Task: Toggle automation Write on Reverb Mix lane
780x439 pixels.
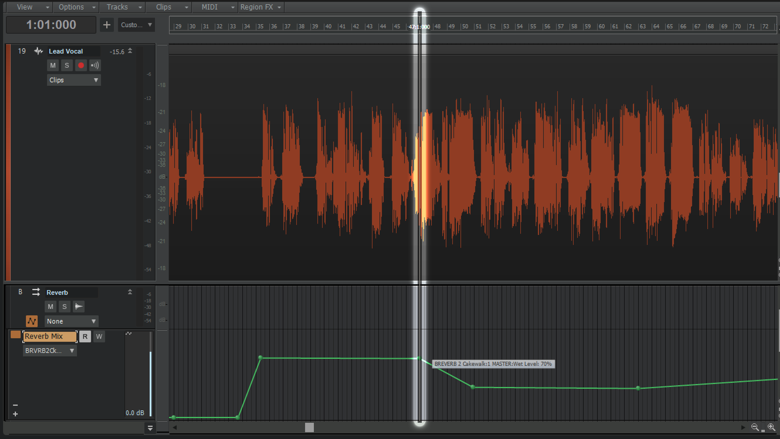Action: (99, 337)
